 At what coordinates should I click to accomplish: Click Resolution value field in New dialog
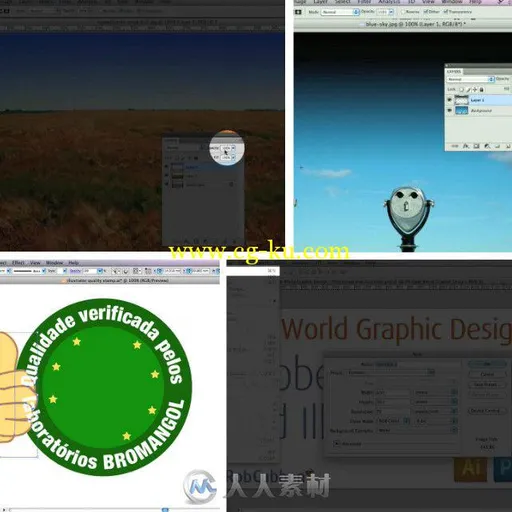pos(393,412)
